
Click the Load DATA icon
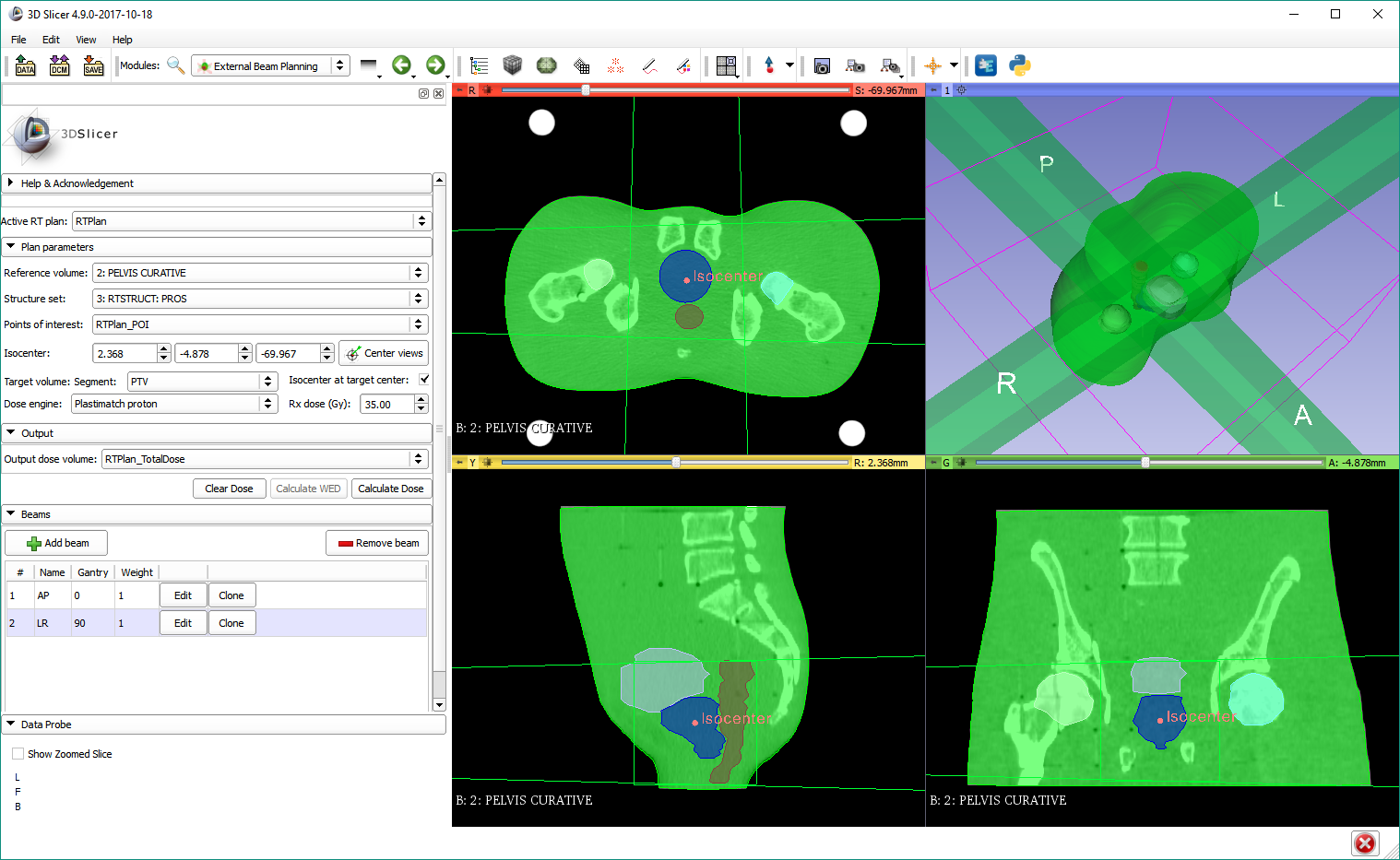(x=25, y=65)
